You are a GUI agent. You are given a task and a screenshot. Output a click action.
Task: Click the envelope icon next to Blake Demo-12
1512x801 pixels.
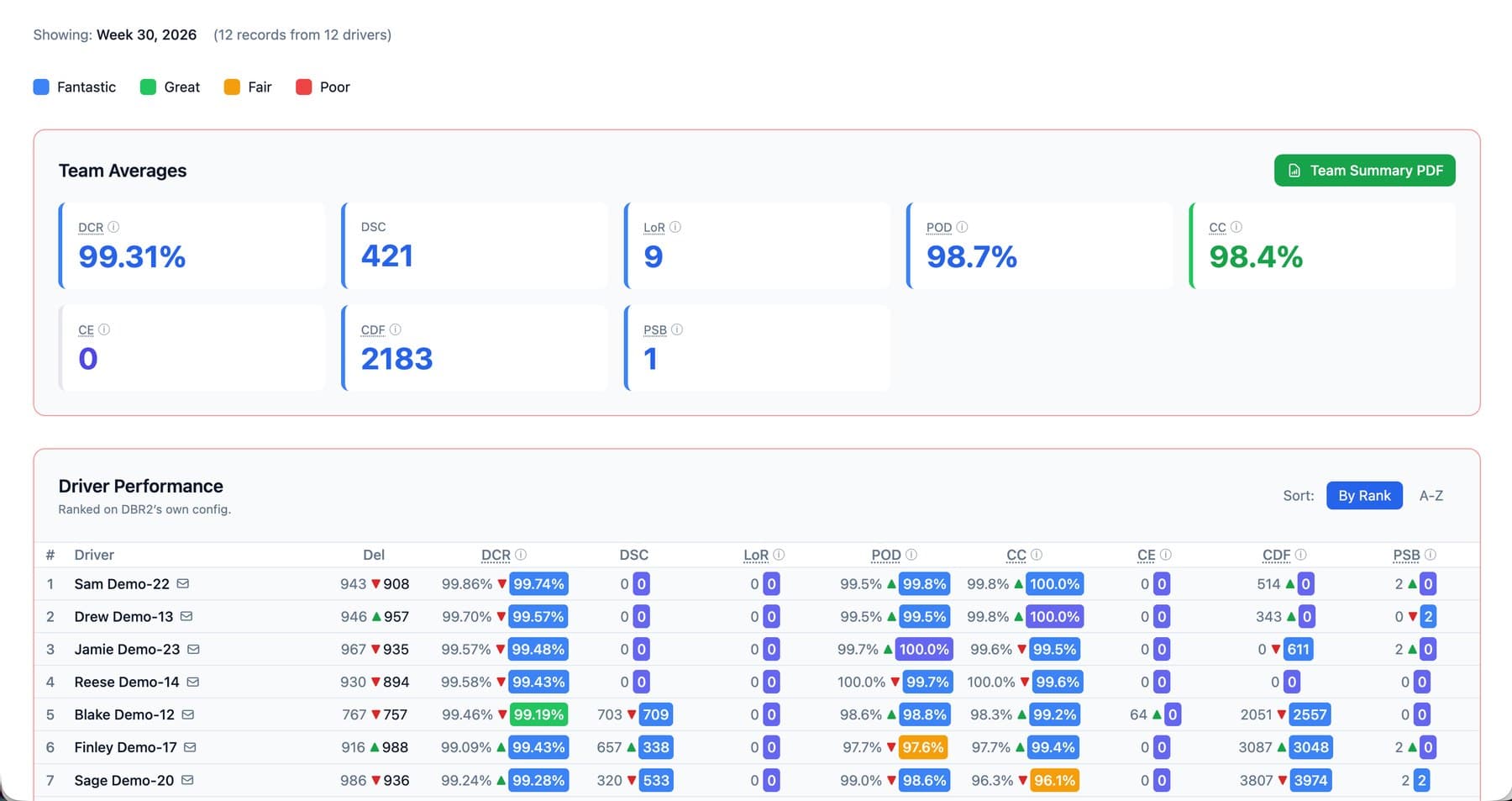pos(188,714)
